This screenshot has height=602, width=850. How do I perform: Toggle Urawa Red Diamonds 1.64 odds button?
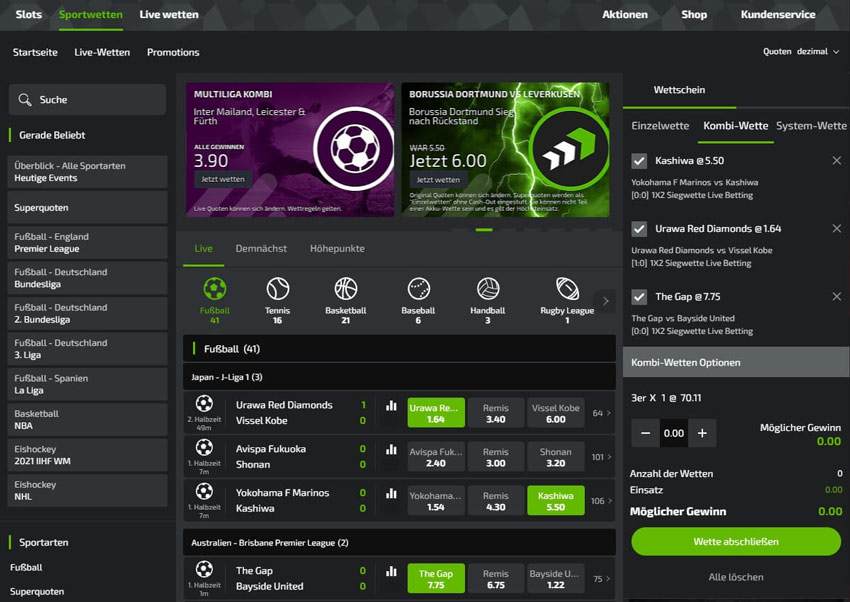[436, 413]
